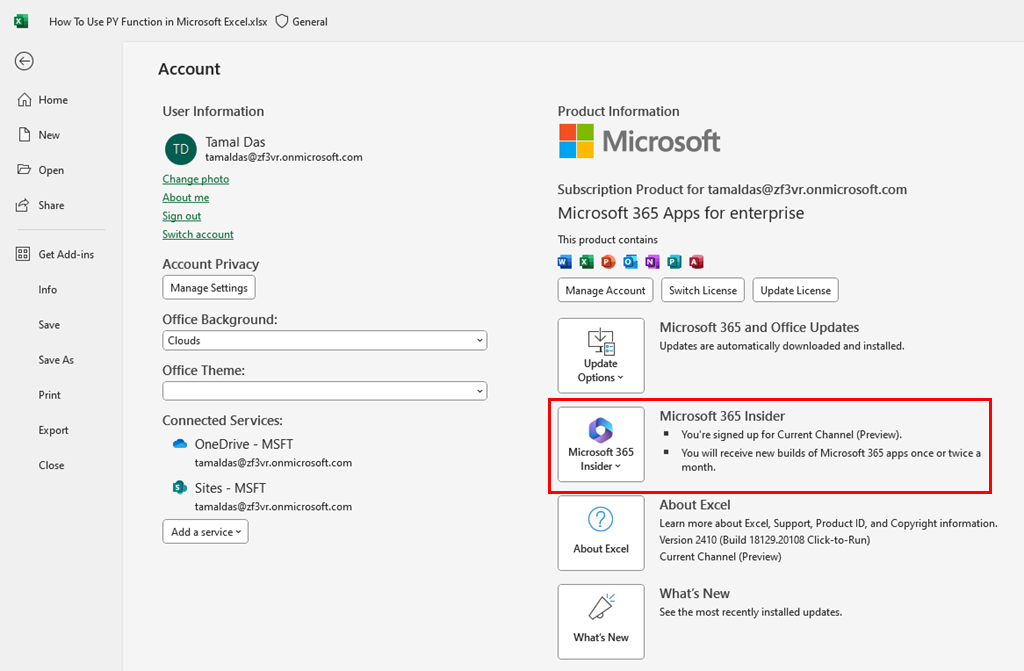This screenshot has width=1024, height=671.
Task: Click the Share icon in sidebar
Action: pyautogui.click(x=23, y=205)
